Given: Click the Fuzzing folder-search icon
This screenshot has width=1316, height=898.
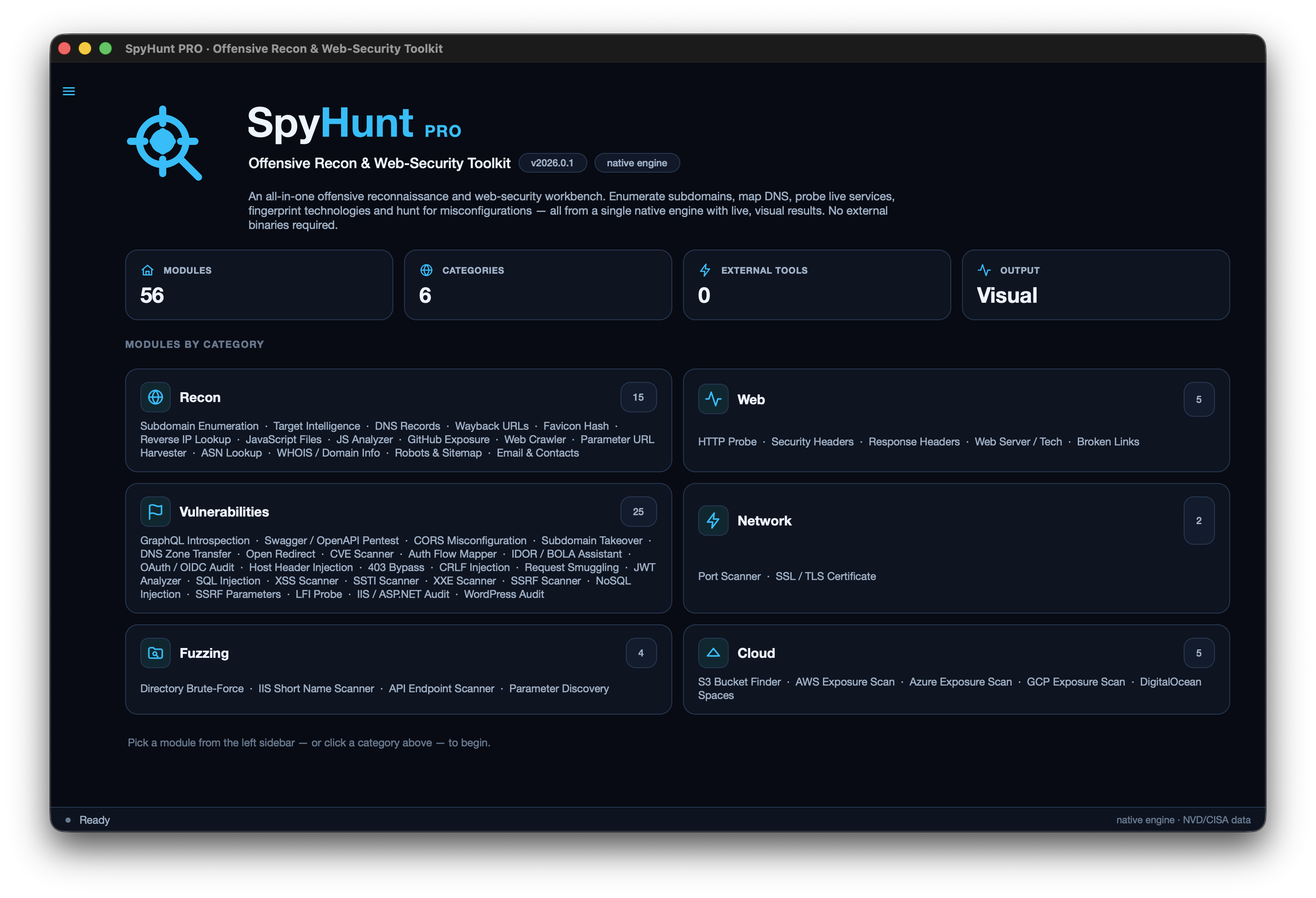Looking at the screenshot, I should tap(155, 652).
